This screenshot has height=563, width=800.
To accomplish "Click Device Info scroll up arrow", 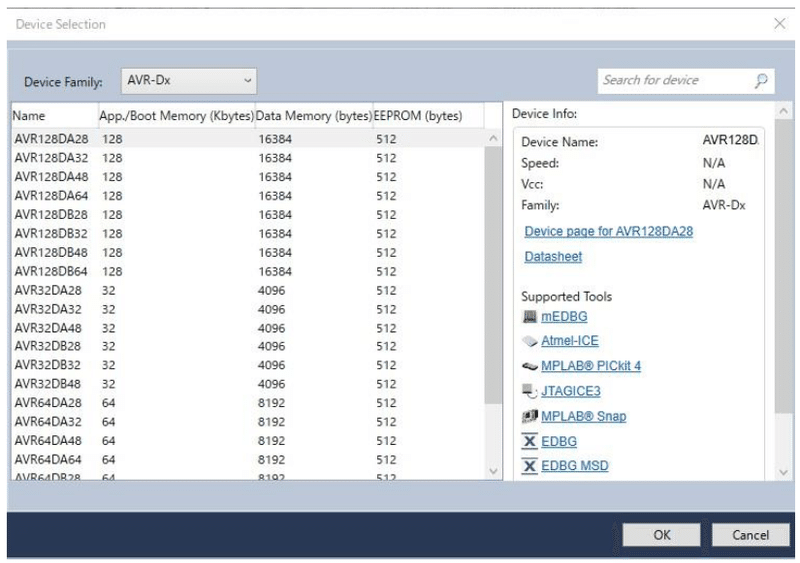I will point(784,111).
